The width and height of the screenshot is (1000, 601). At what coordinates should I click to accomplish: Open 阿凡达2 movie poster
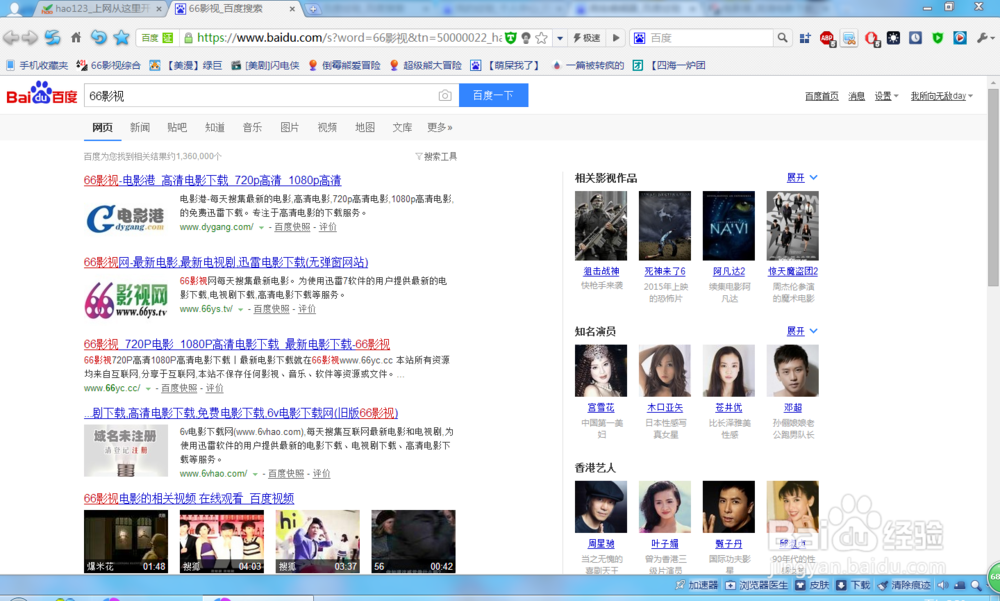click(728, 226)
